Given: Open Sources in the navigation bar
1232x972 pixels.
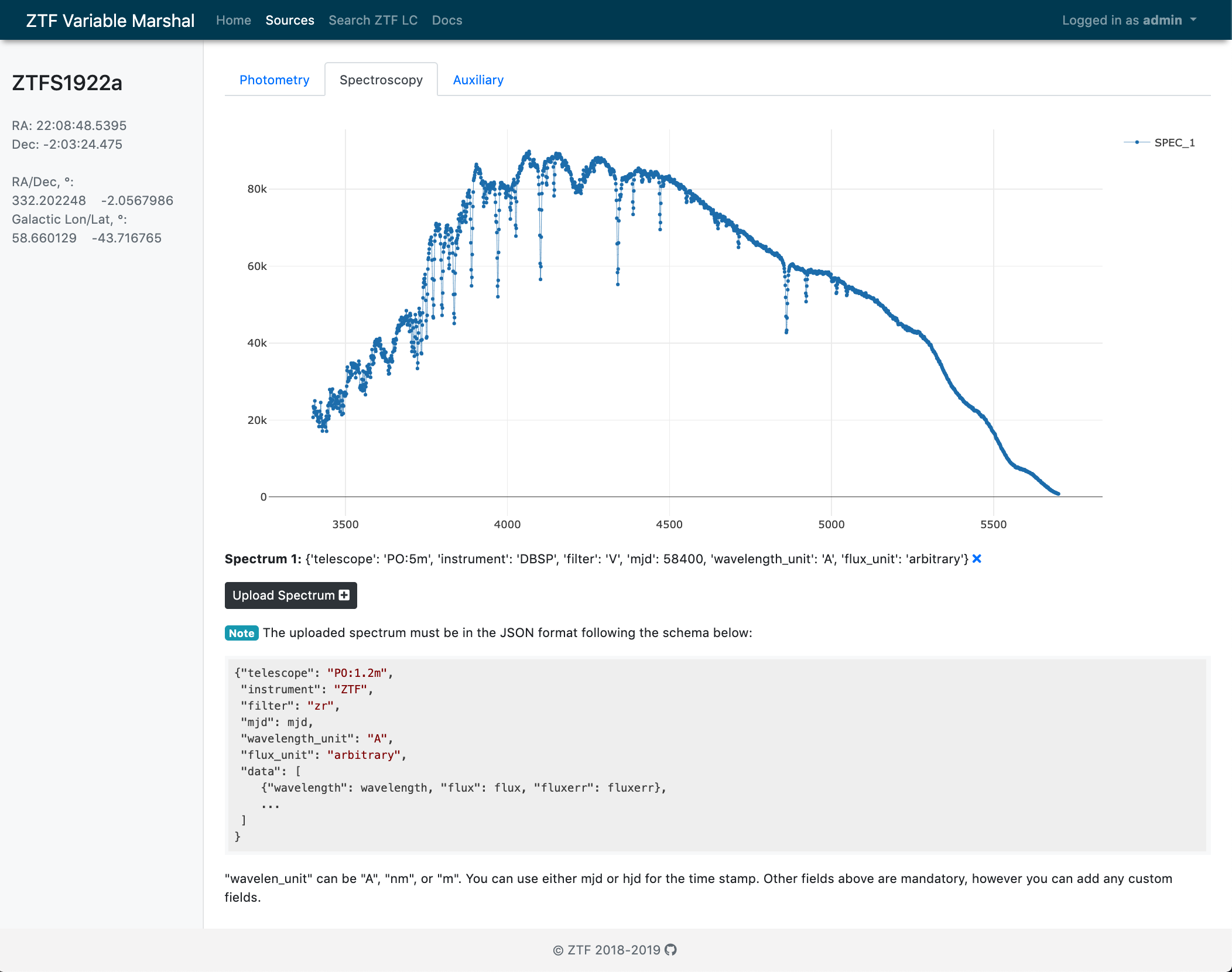Looking at the screenshot, I should 290,20.
